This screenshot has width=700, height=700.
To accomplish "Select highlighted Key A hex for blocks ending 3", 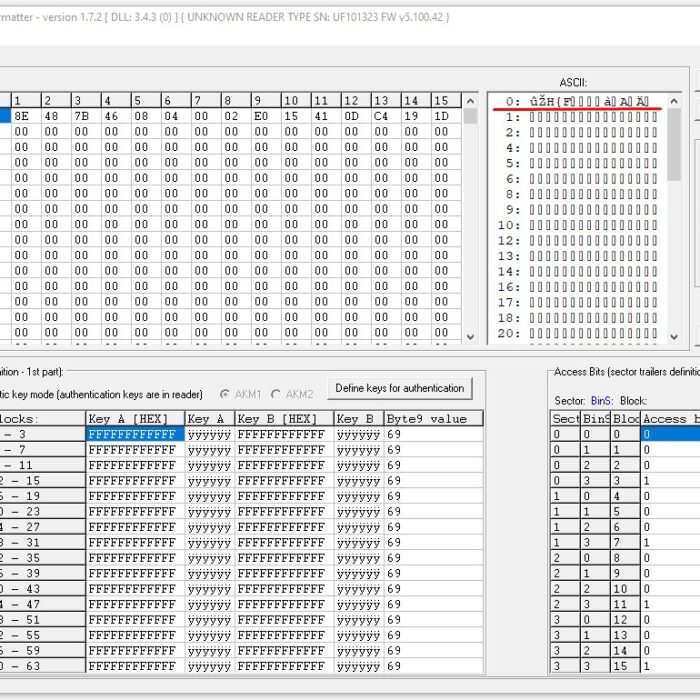I will click(x=135, y=434).
